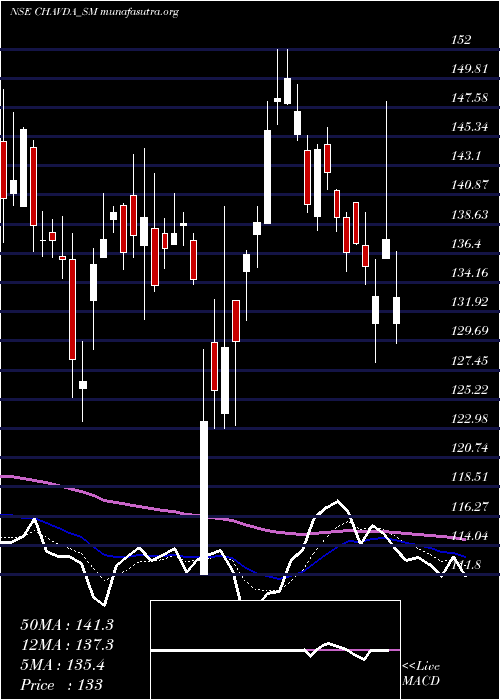
Task: Select the 120.74 price axis label
Action: coord(470,448)
